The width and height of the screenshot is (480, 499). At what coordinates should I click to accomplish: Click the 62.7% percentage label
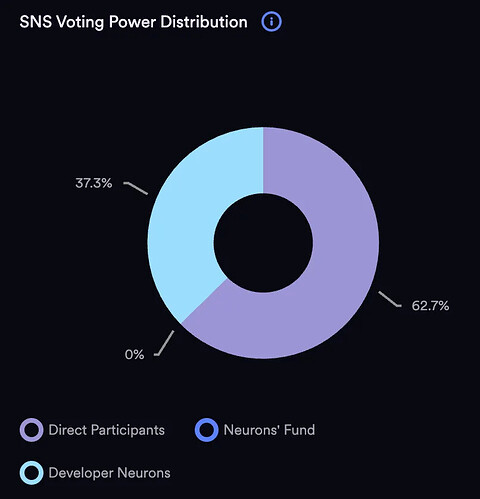430,306
